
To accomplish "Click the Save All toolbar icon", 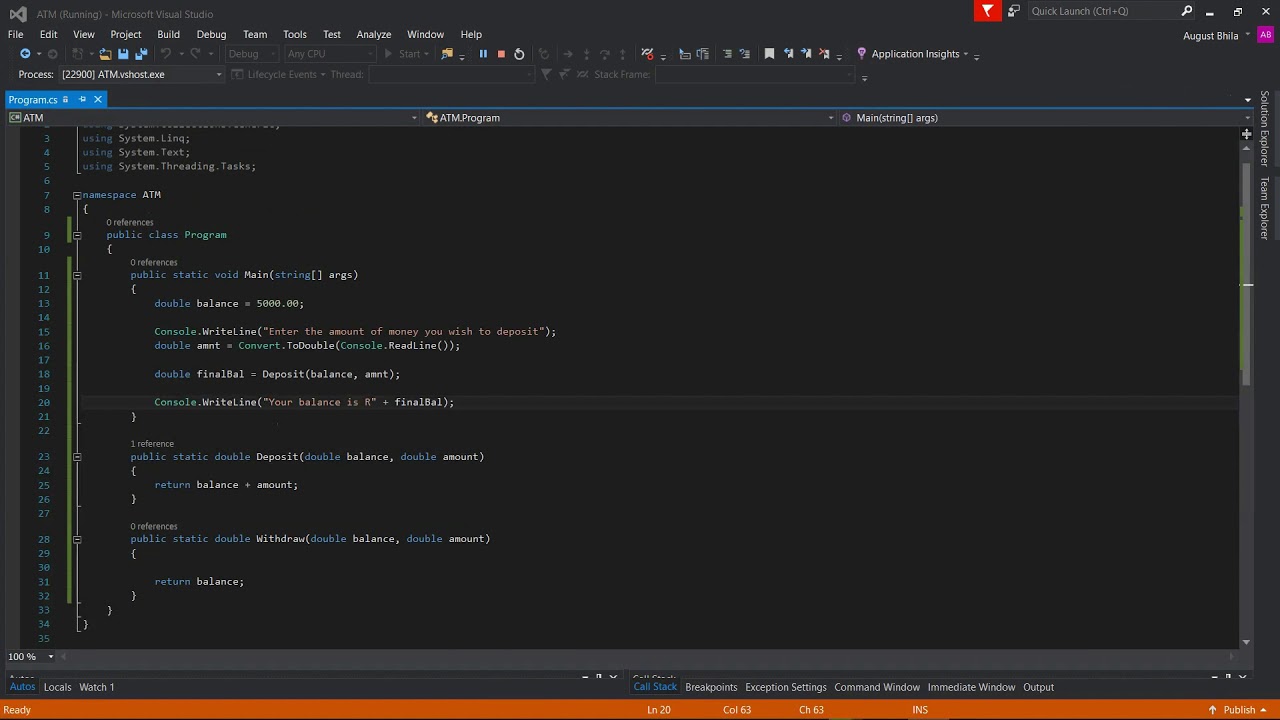I will click(x=141, y=54).
